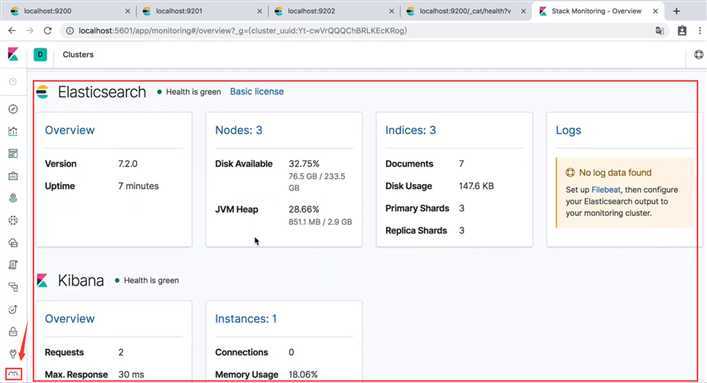The image size is (707, 383).
Task: Select the Disk Usage 147.6 KB value
Action: 476,186
